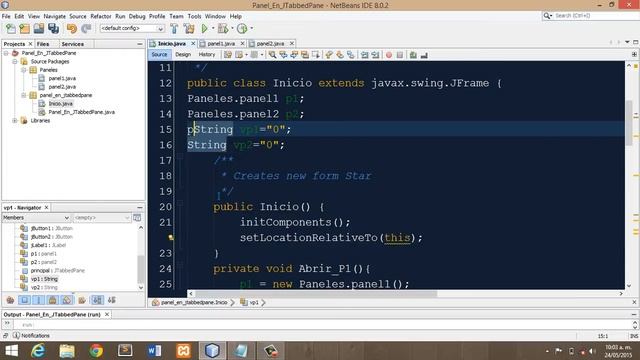Click the Save All toolbar icon
The width and height of the screenshot is (640, 360).
53,29
